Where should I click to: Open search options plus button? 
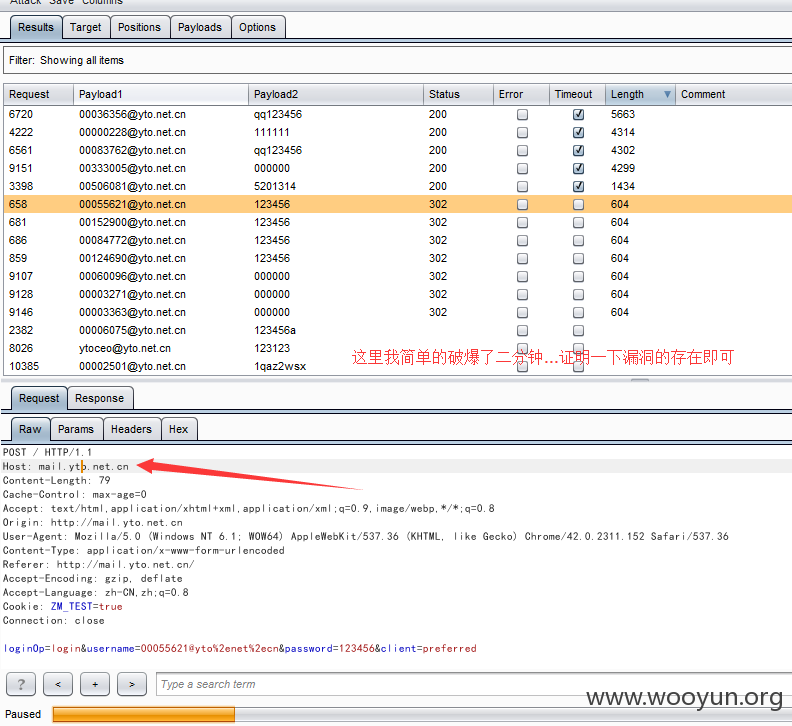(95, 685)
